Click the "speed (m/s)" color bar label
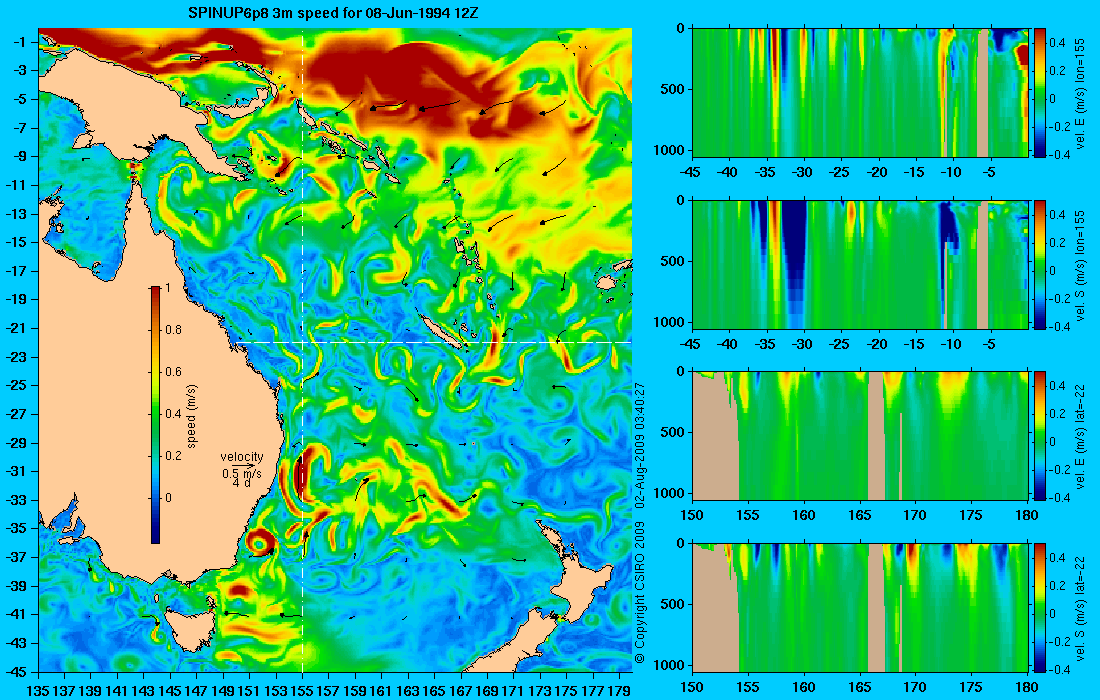This screenshot has width=1100, height=700. point(192,416)
